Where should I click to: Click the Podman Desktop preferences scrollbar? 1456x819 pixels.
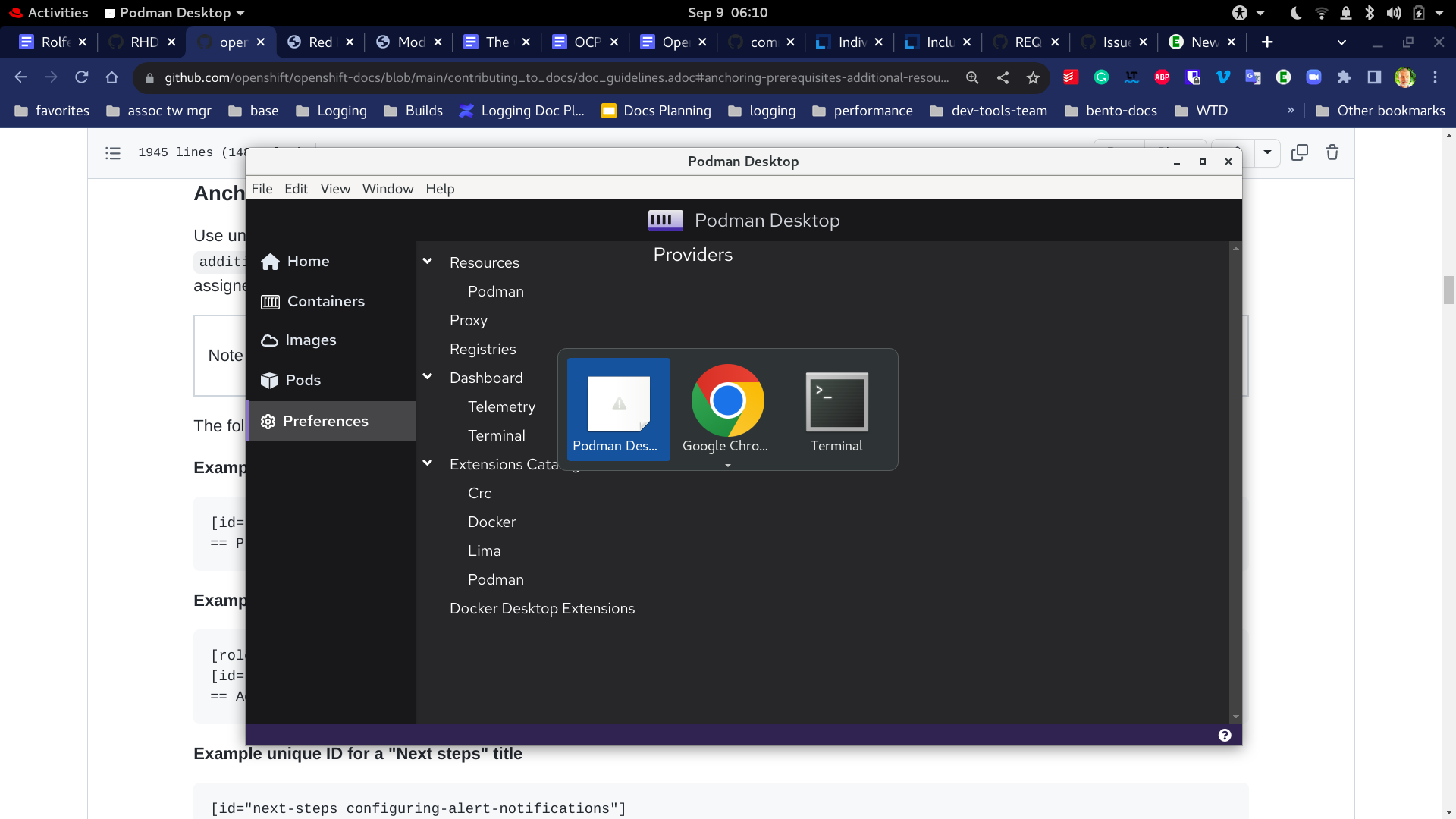pyautogui.click(x=1235, y=482)
